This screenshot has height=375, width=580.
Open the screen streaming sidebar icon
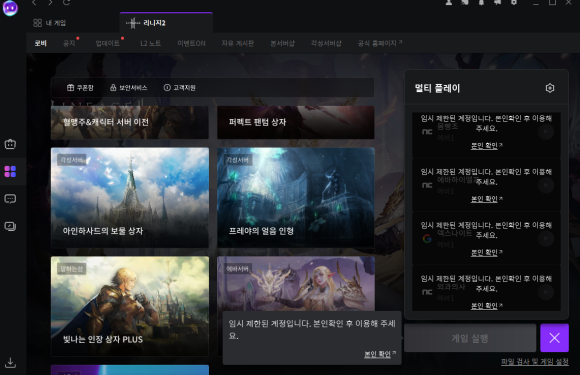coord(10,226)
